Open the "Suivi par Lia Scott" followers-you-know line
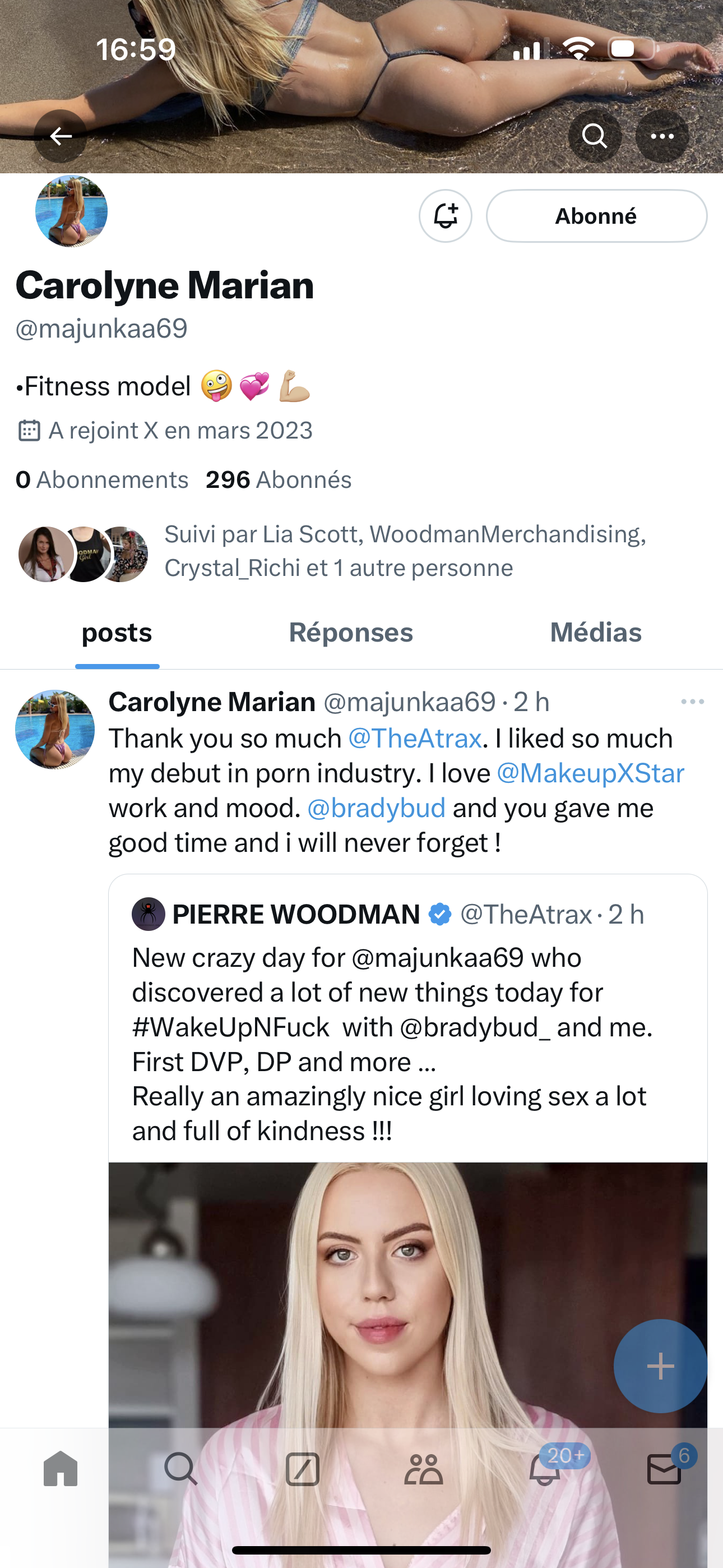723x1568 pixels. point(405,551)
